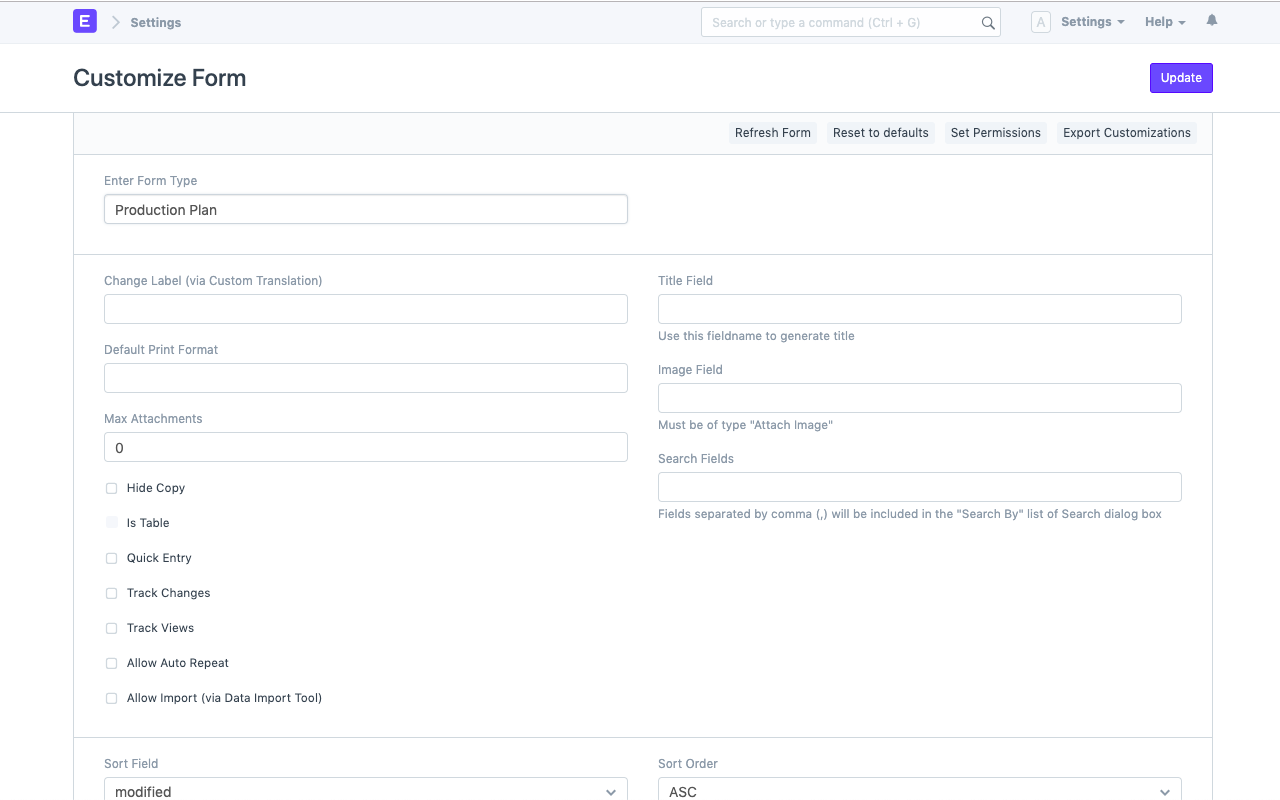
Task: Click Reset to defaults
Action: coord(880,132)
